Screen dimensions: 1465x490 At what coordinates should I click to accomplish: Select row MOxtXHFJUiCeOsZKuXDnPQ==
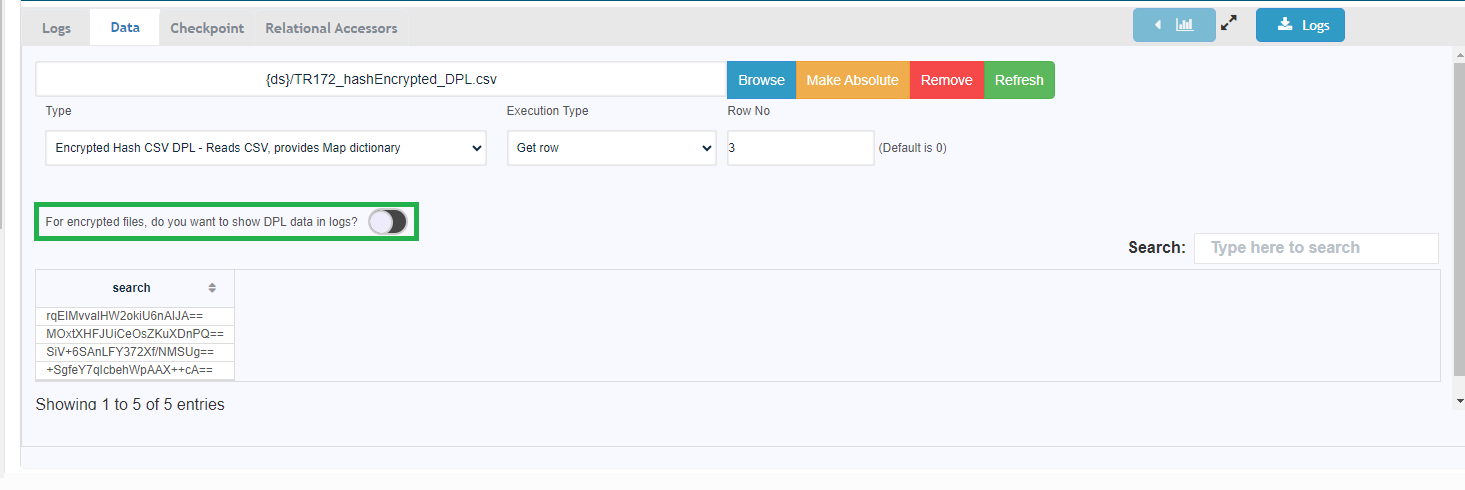pyautogui.click(x=135, y=334)
